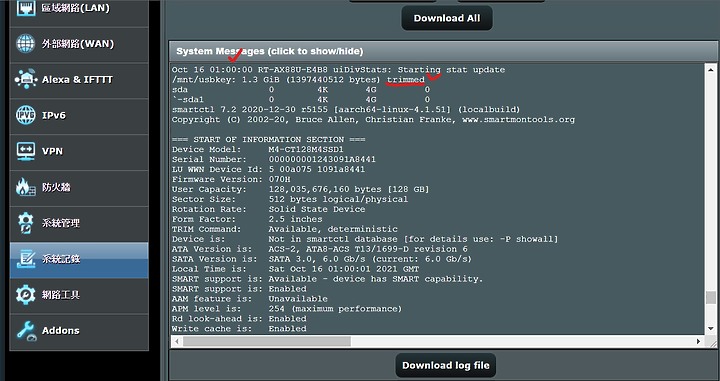
Task: Click the horizontal scrollbar thumb
Action: coord(267,341)
